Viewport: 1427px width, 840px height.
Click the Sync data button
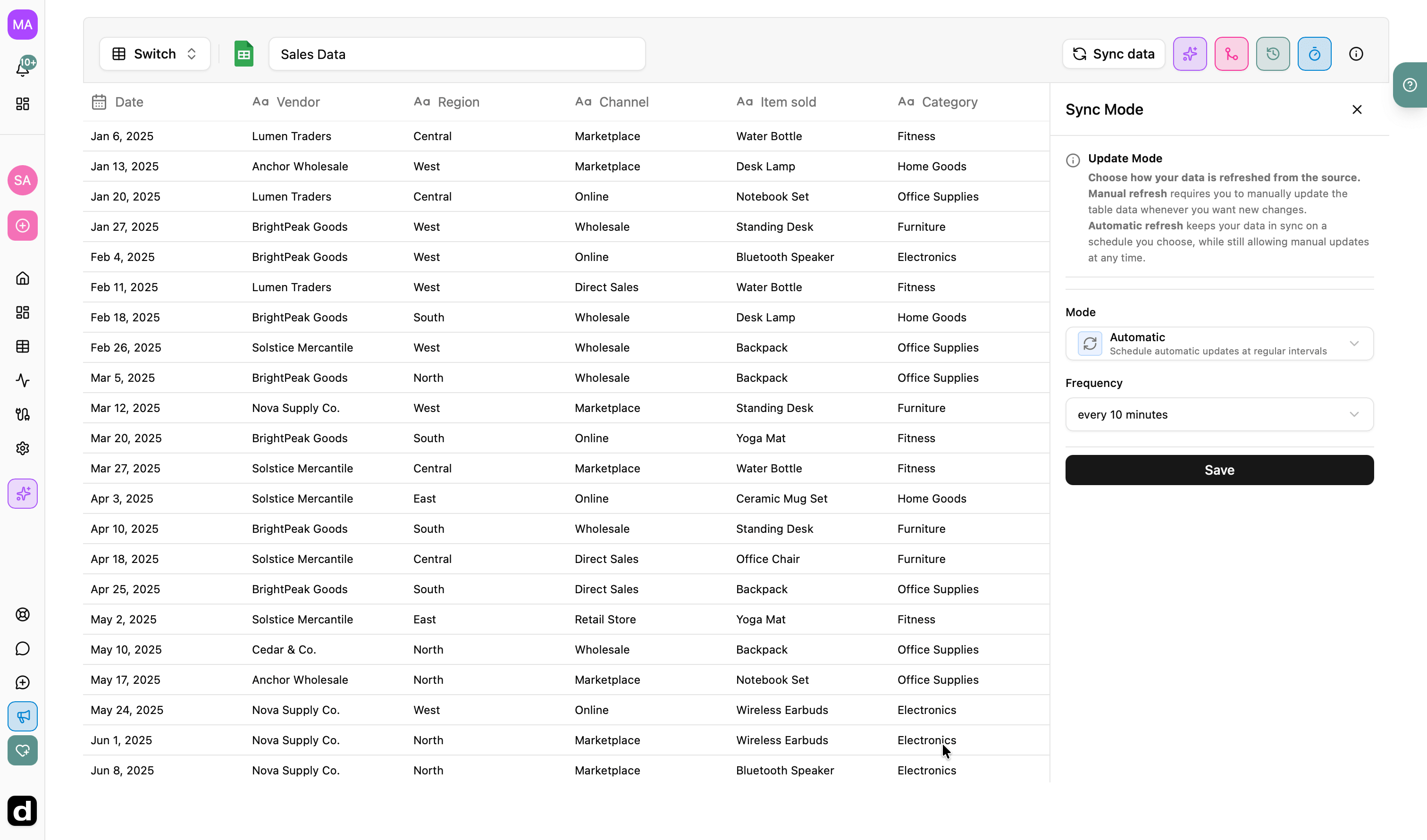(x=1113, y=54)
